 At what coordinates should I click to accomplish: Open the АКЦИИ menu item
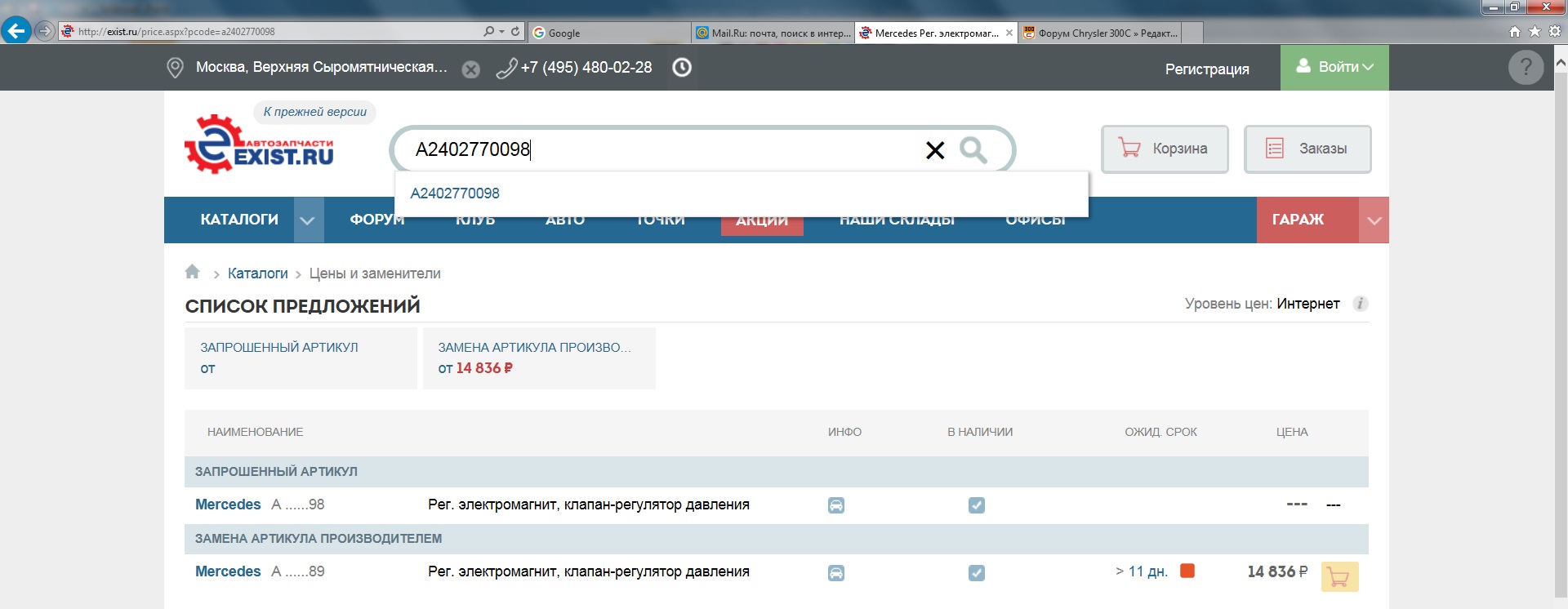762,220
